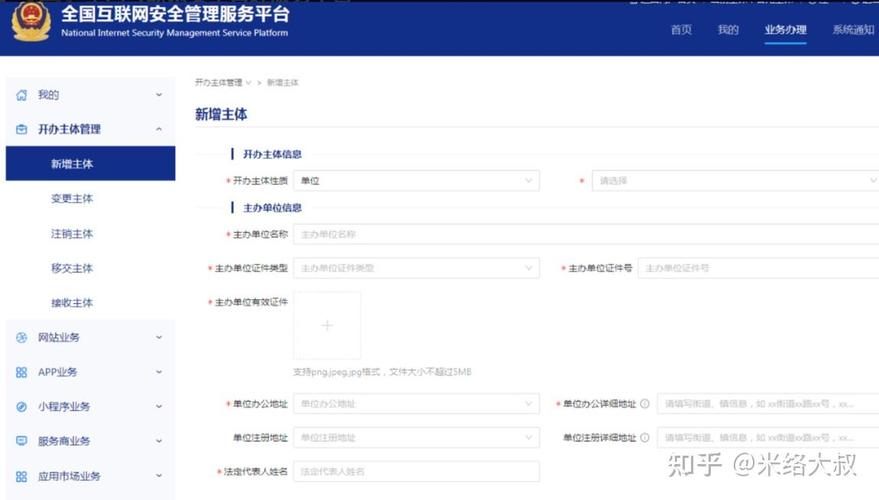
Task: Click the 应用市场业务 grid icon
Action: click(x=21, y=476)
